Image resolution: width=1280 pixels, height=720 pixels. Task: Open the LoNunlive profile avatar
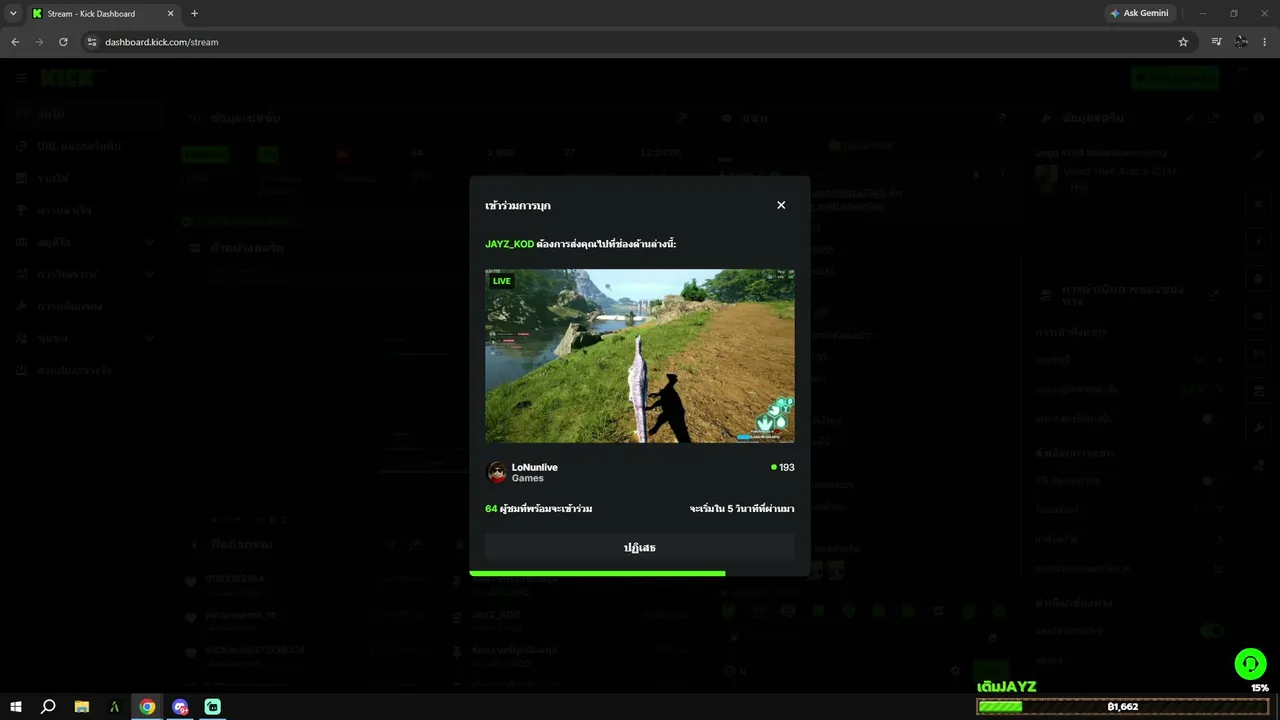[496, 472]
